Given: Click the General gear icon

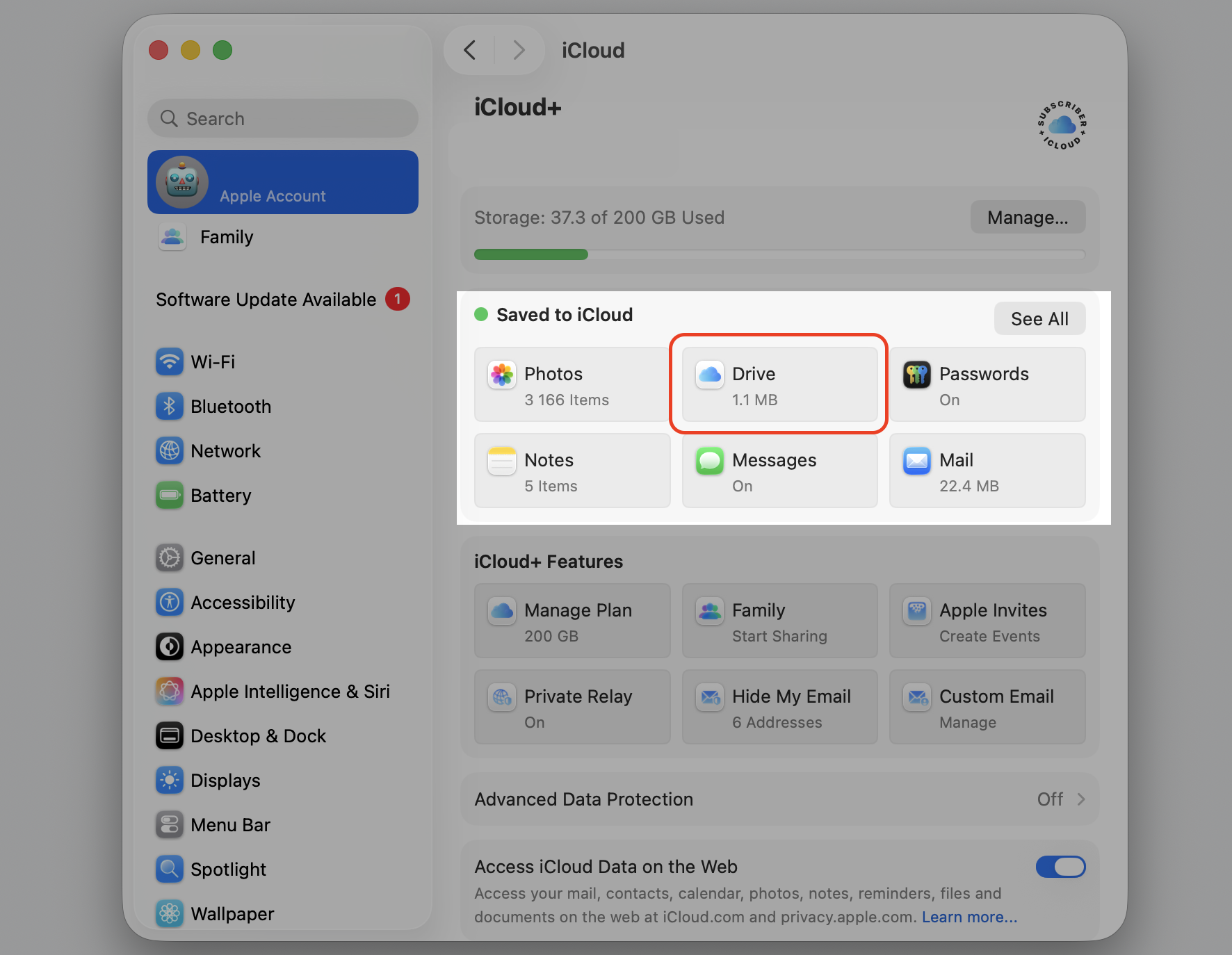Looking at the screenshot, I should pyautogui.click(x=170, y=557).
